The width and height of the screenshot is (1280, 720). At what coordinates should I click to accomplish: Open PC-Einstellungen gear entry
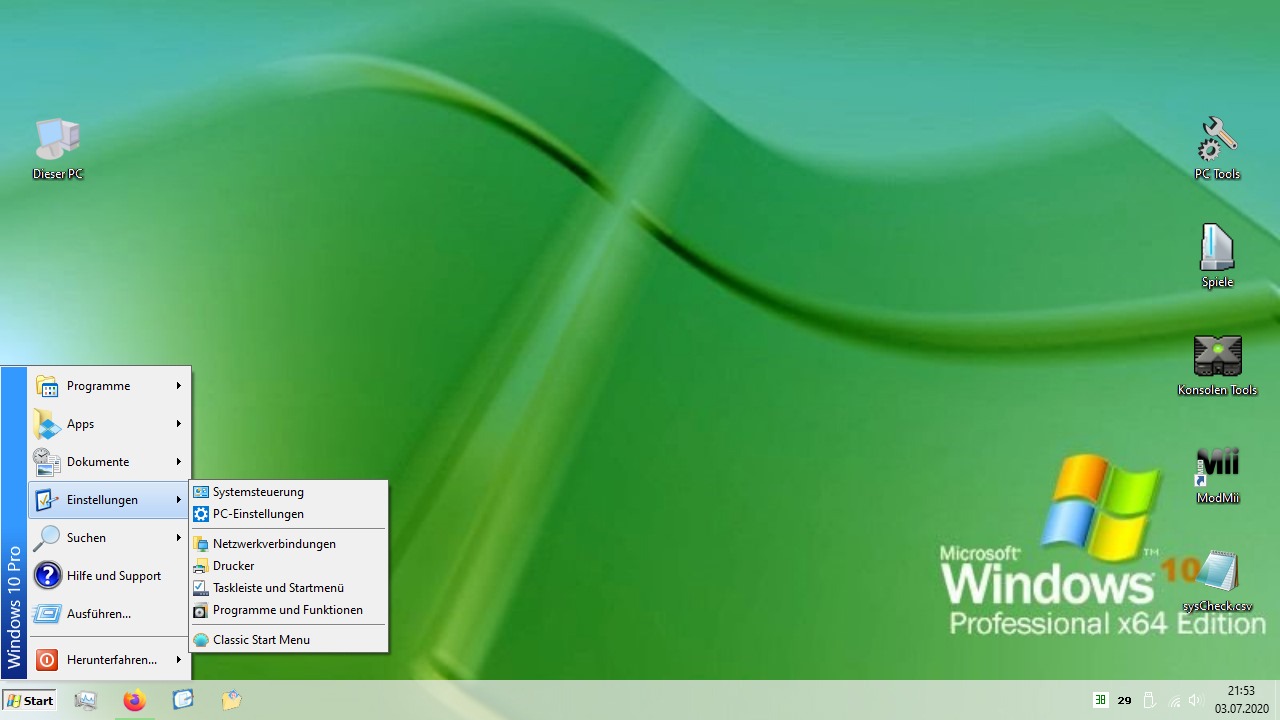point(288,514)
